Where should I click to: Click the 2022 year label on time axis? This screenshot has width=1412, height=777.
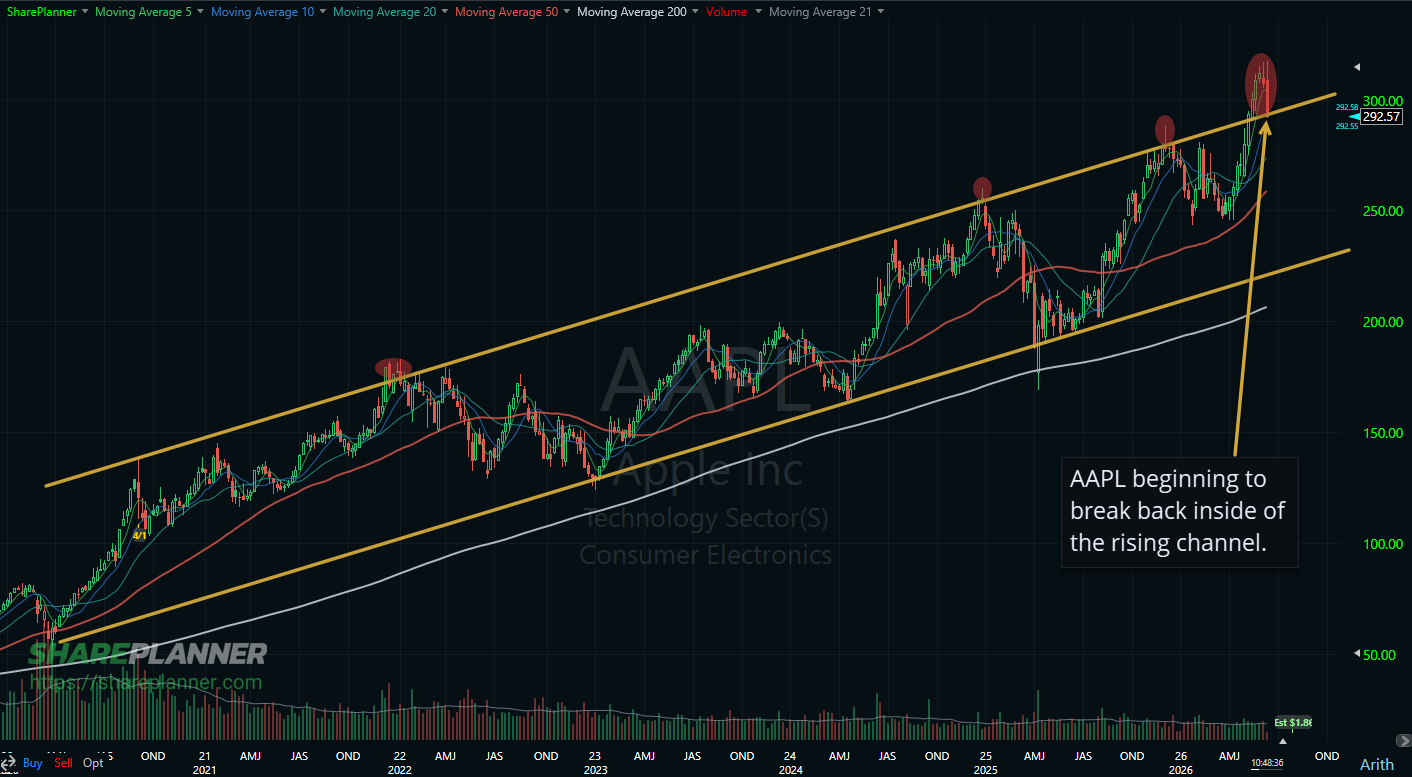point(398,770)
